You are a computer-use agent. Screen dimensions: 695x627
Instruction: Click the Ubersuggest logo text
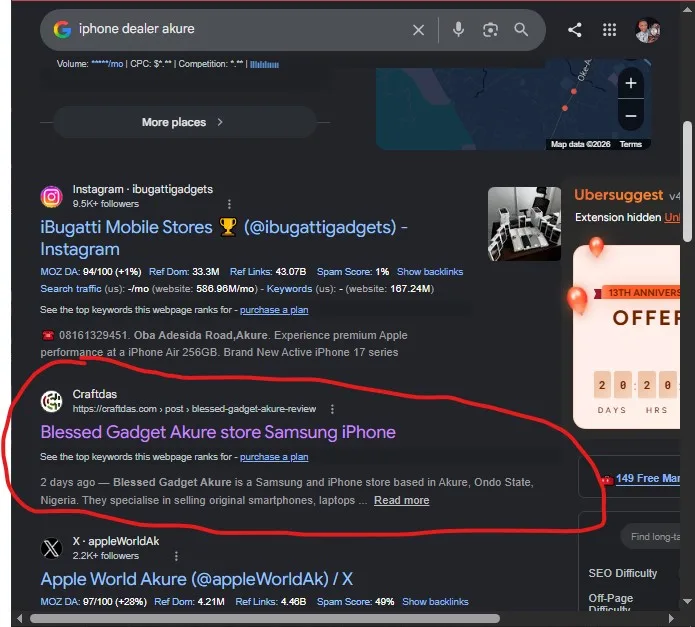click(619, 195)
